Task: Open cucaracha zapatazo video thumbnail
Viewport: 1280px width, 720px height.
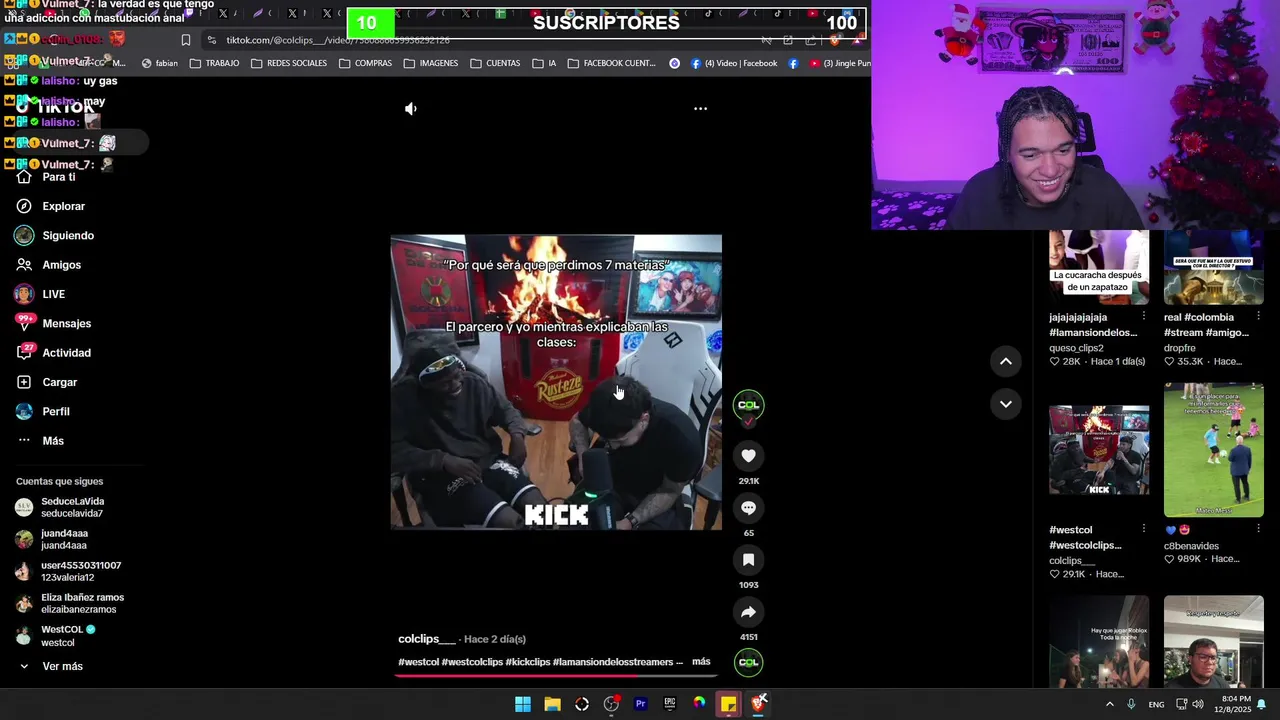Action: (x=1099, y=267)
